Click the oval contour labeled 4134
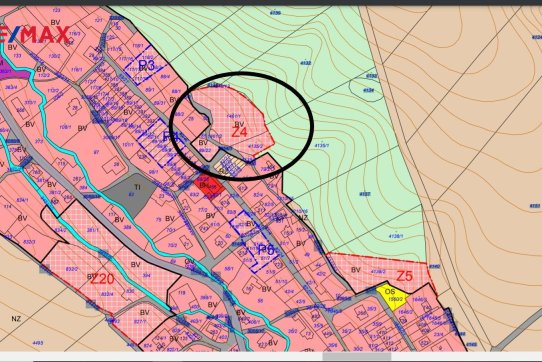542x362 pixels. click(x=367, y=90)
